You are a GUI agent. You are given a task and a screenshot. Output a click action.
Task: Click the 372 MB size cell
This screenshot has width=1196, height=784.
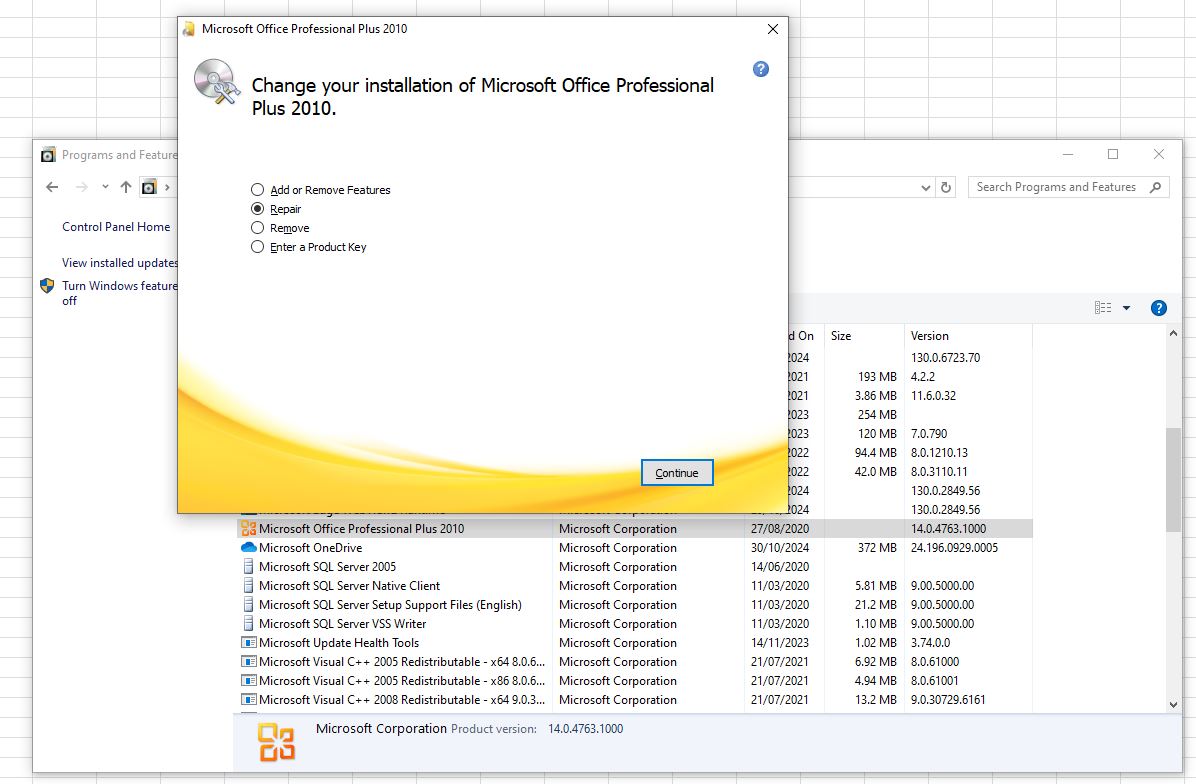point(877,548)
